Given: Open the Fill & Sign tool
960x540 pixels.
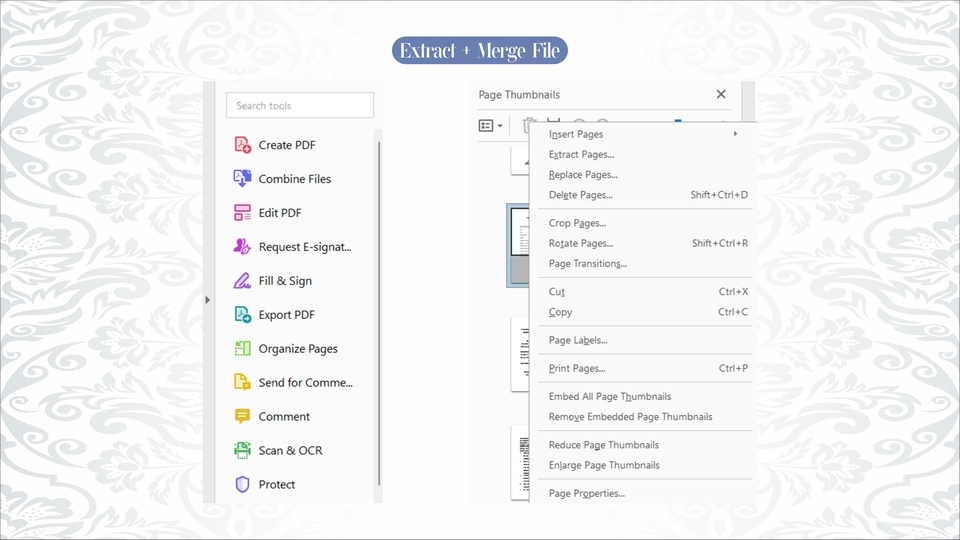Looking at the screenshot, I should 273,281.
